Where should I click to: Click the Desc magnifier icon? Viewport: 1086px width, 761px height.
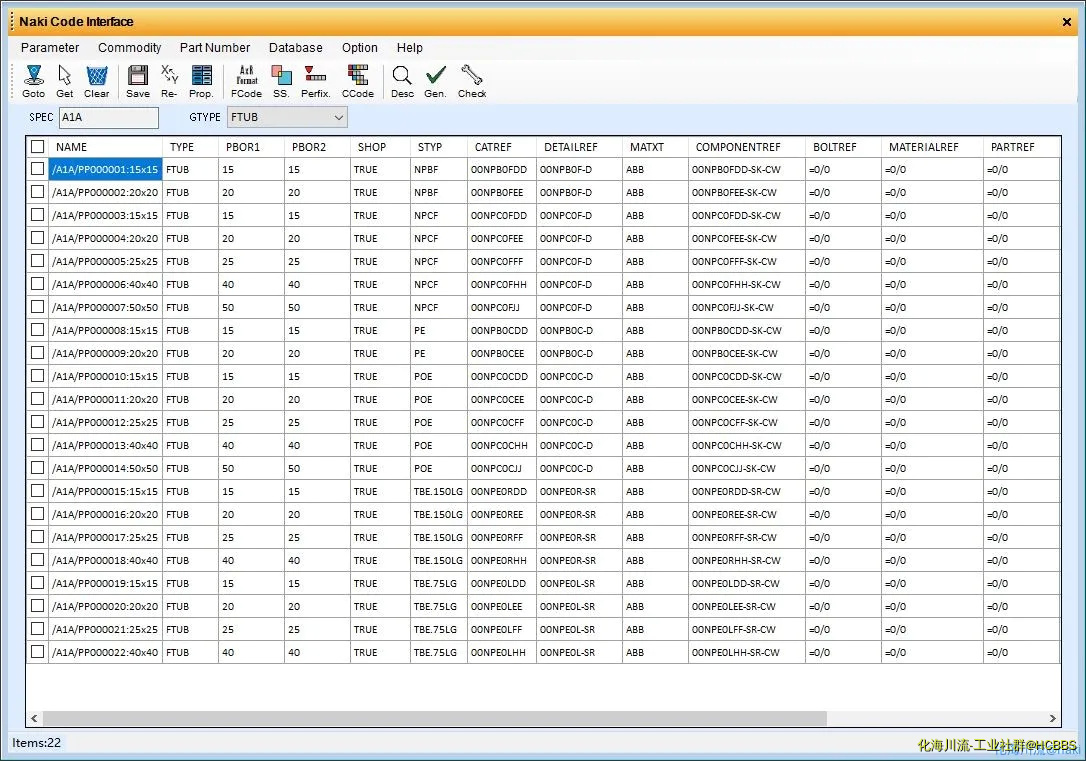pos(402,81)
